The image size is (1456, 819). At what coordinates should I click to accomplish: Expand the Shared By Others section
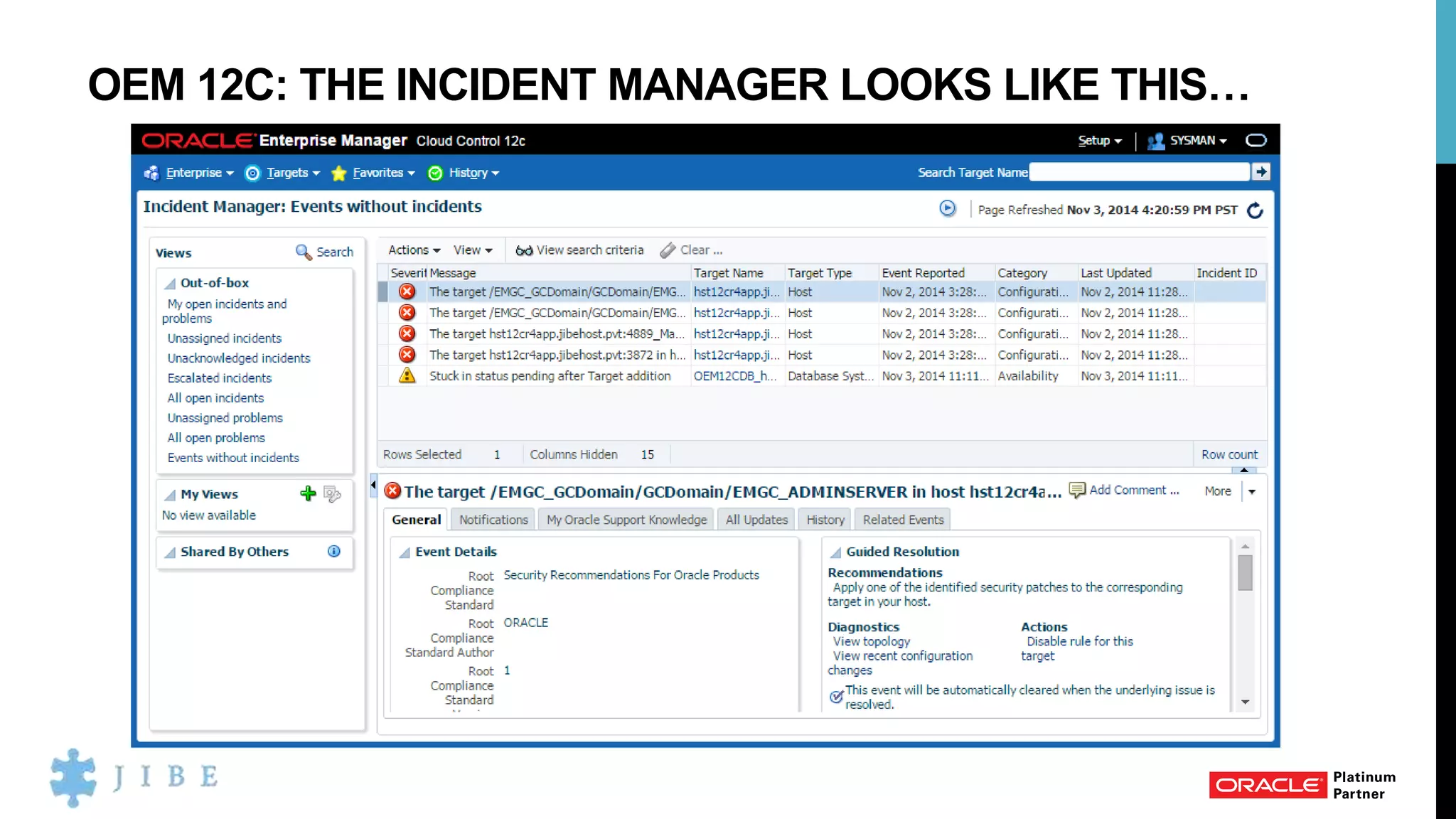point(170,552)
